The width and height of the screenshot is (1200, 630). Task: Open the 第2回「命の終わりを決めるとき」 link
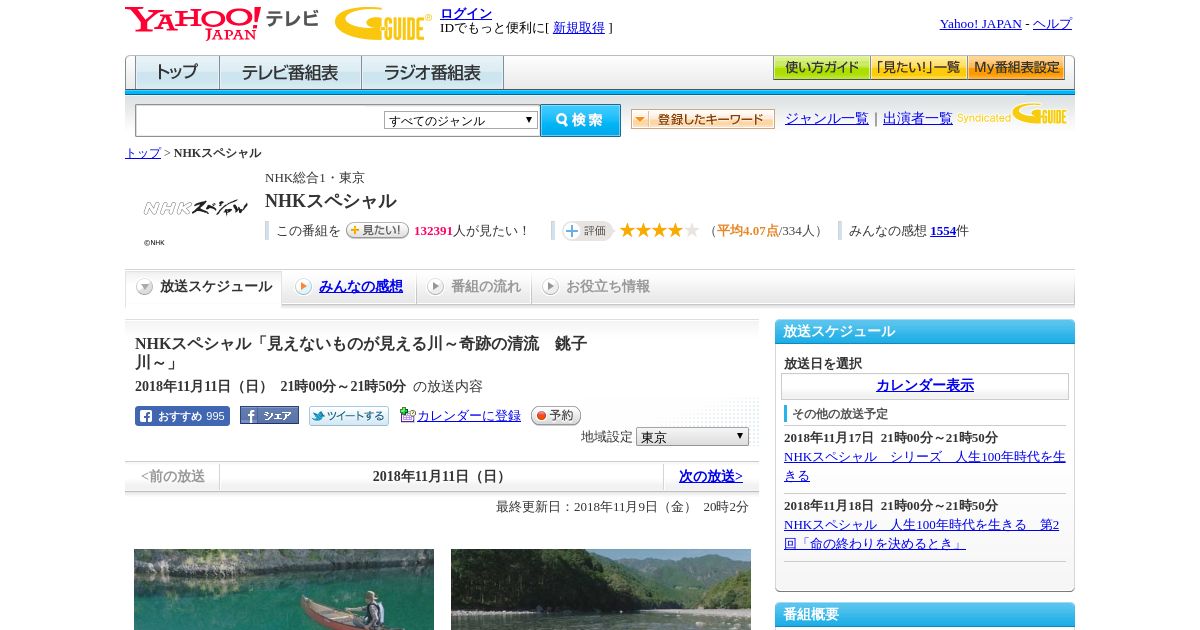coord(921,534)
